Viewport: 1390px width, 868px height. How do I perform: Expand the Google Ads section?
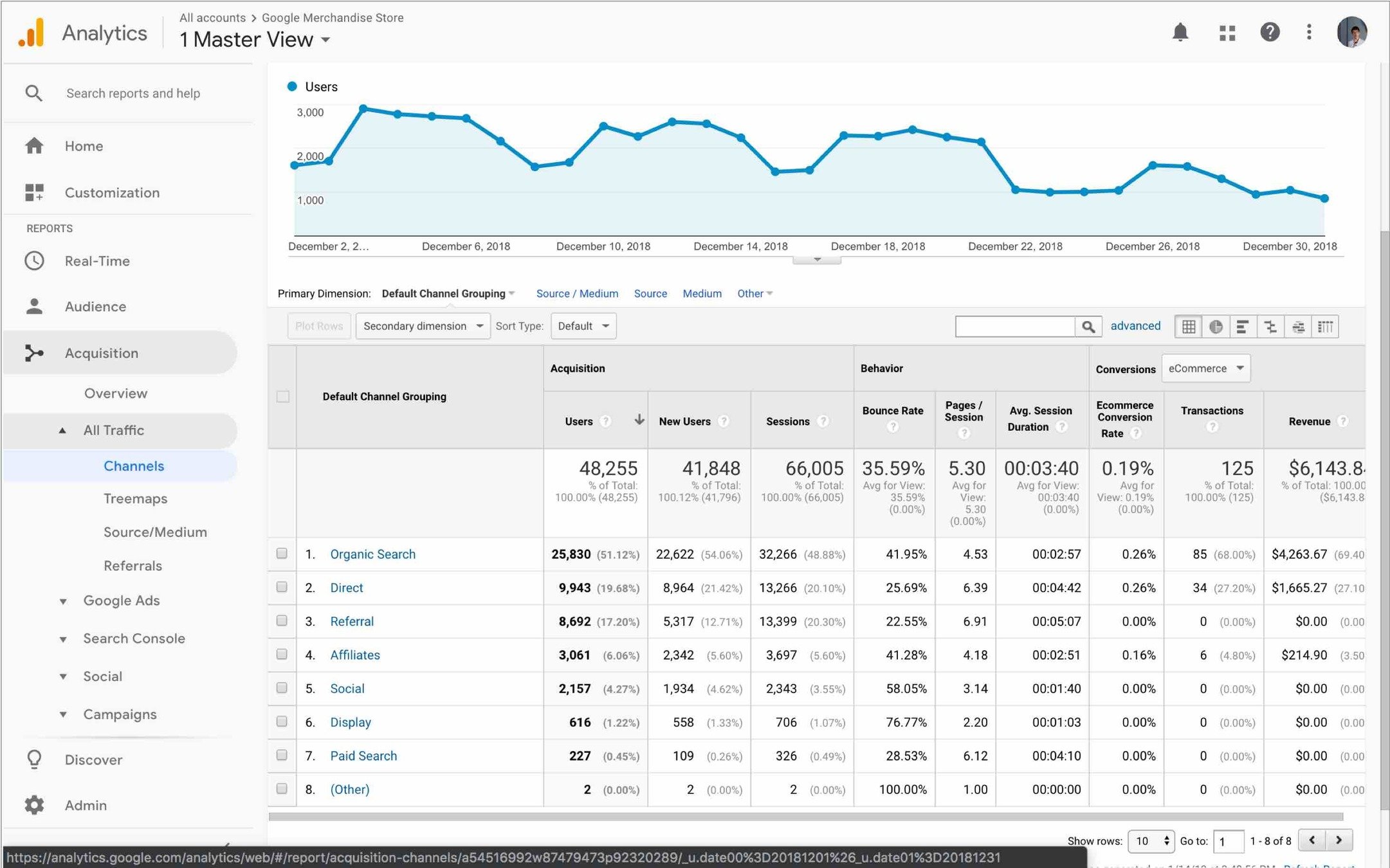(121, 601)
